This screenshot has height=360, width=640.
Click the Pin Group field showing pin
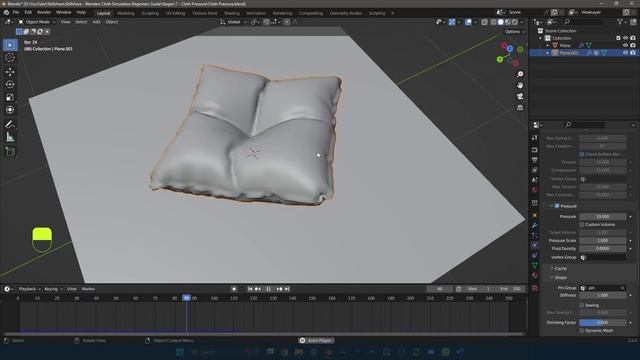[x=602, y=288]
